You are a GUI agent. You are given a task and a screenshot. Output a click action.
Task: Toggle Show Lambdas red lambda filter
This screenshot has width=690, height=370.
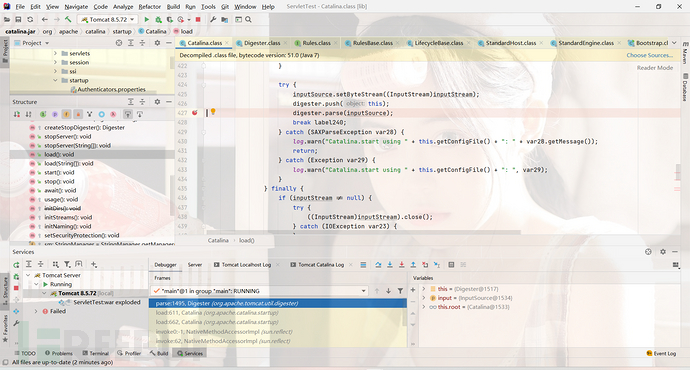[113, 114]
